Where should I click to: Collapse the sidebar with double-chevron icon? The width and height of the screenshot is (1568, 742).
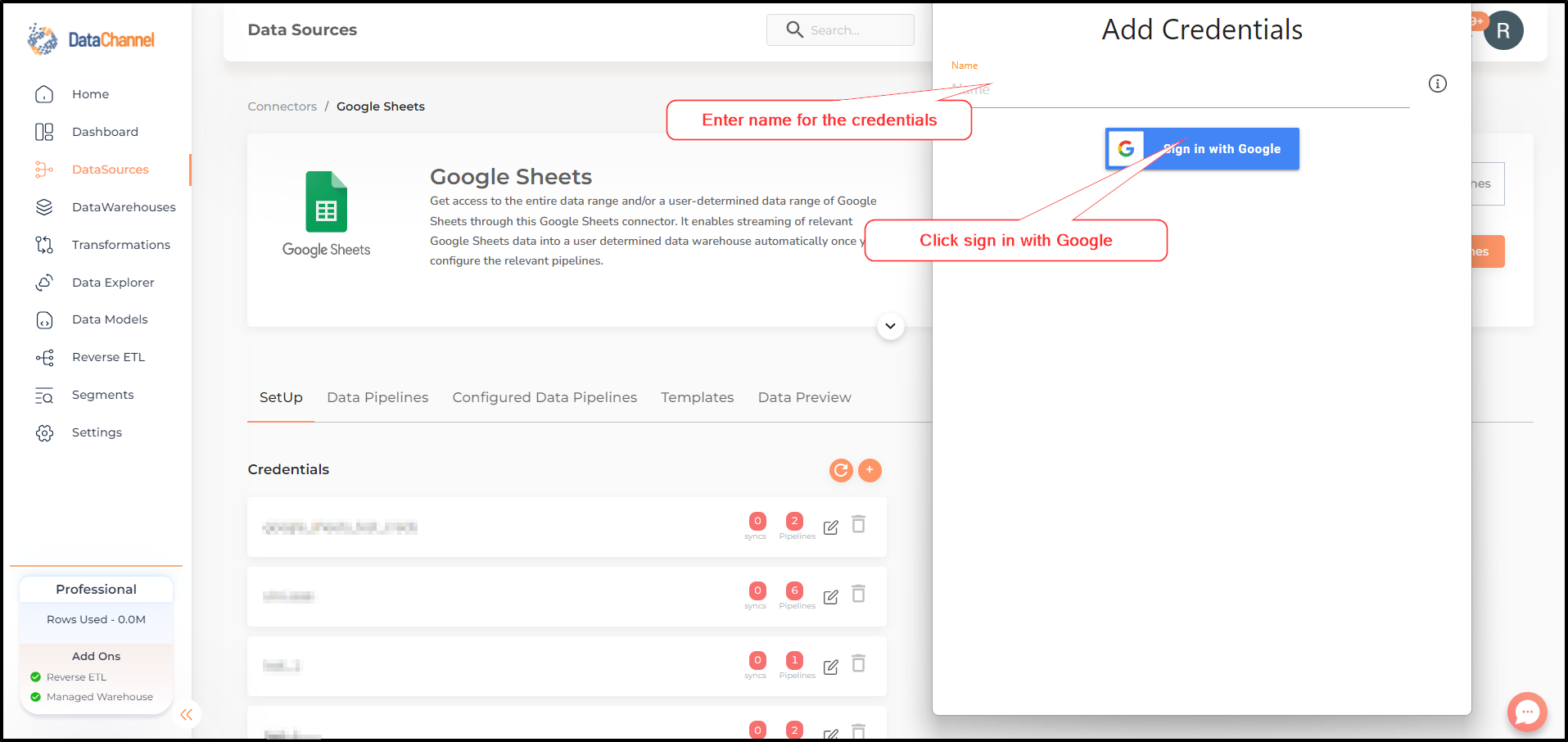(187, 715)
